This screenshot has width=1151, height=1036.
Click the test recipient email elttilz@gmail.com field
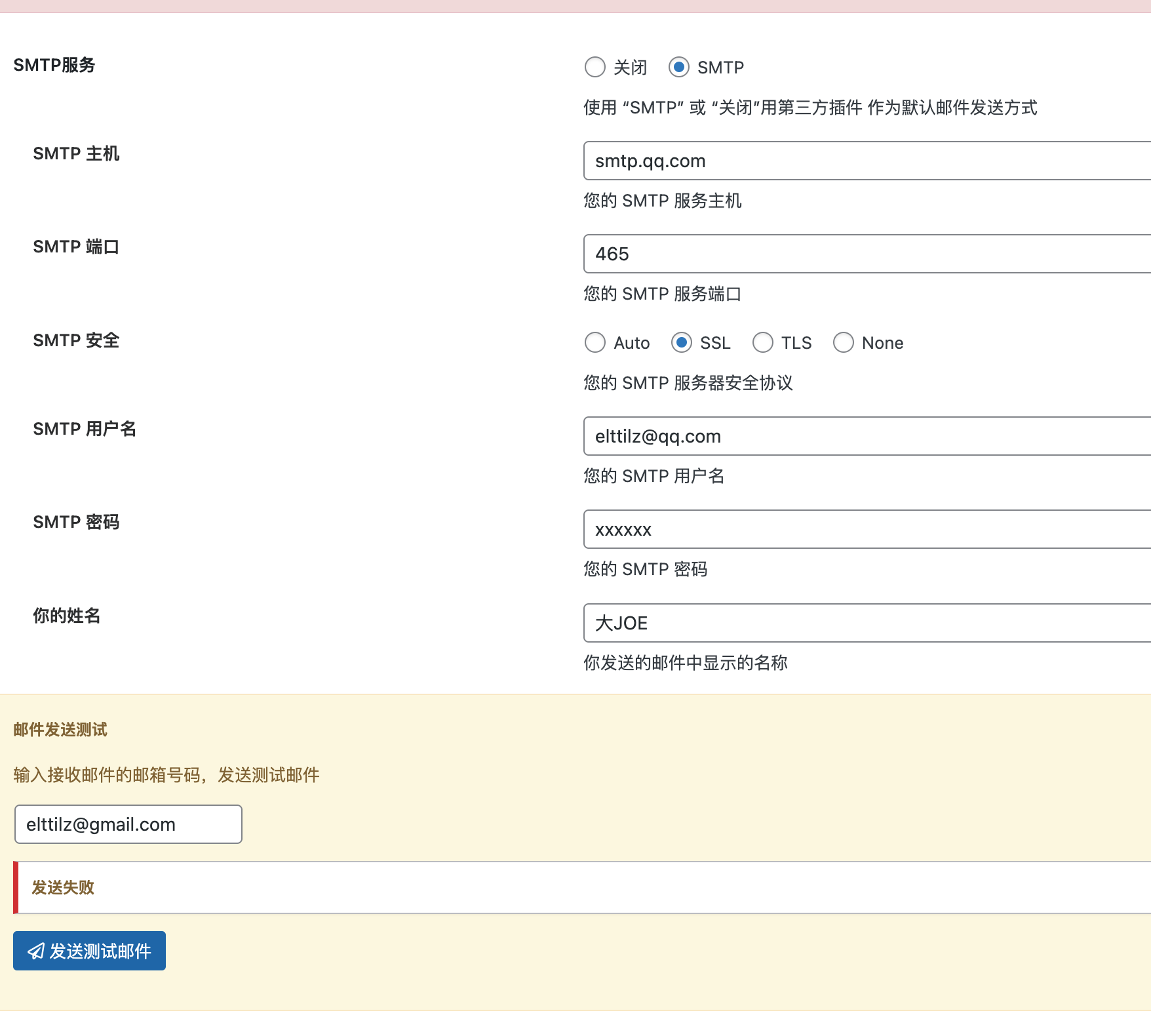pos(128,824)
